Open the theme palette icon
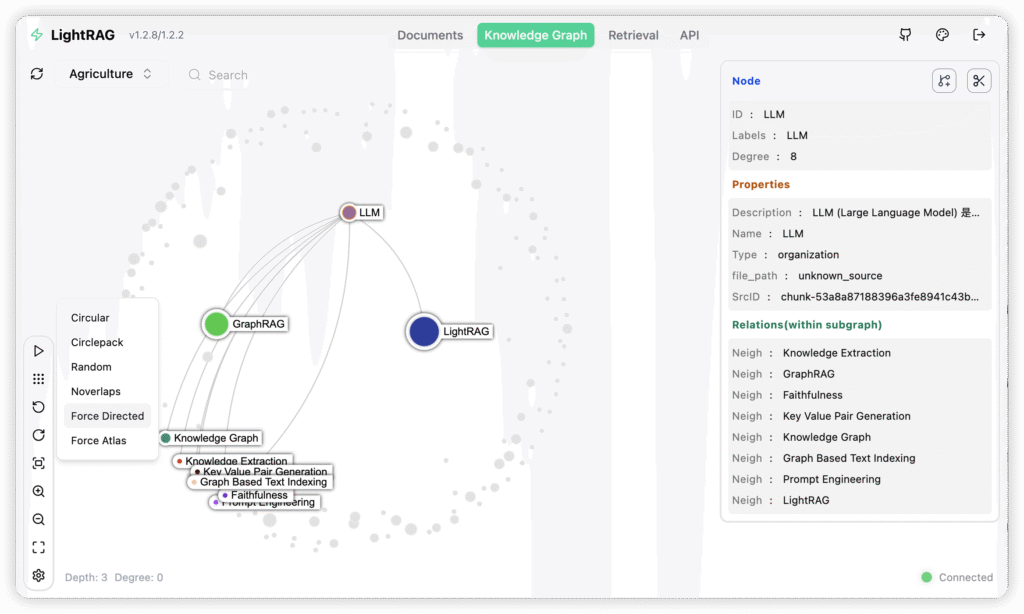 coord(942,35)
